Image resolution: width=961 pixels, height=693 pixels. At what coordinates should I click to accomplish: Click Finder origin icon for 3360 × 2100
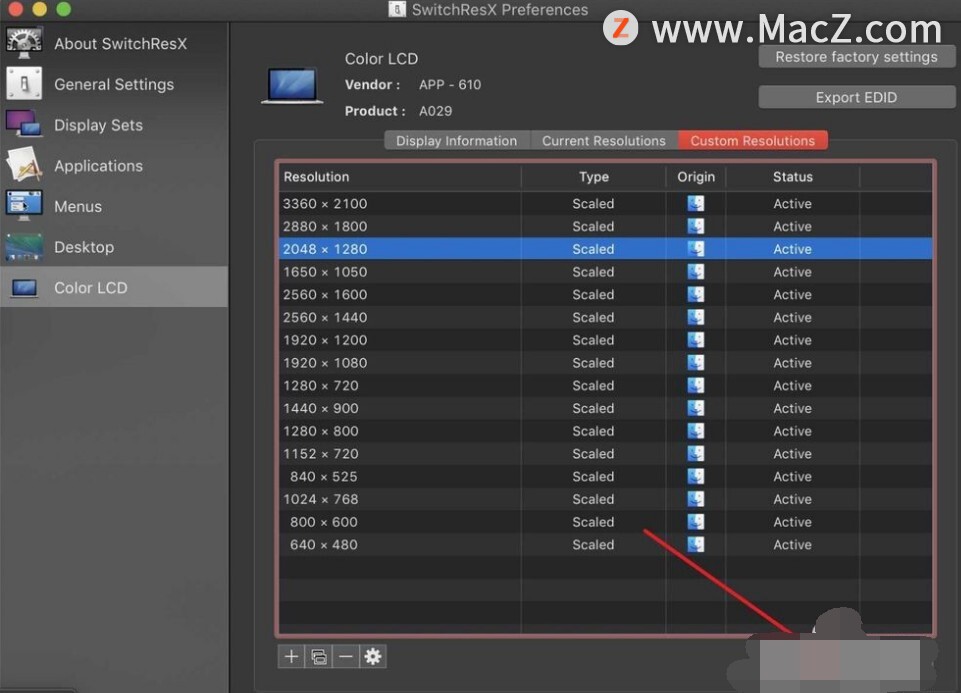pos(696,203)
